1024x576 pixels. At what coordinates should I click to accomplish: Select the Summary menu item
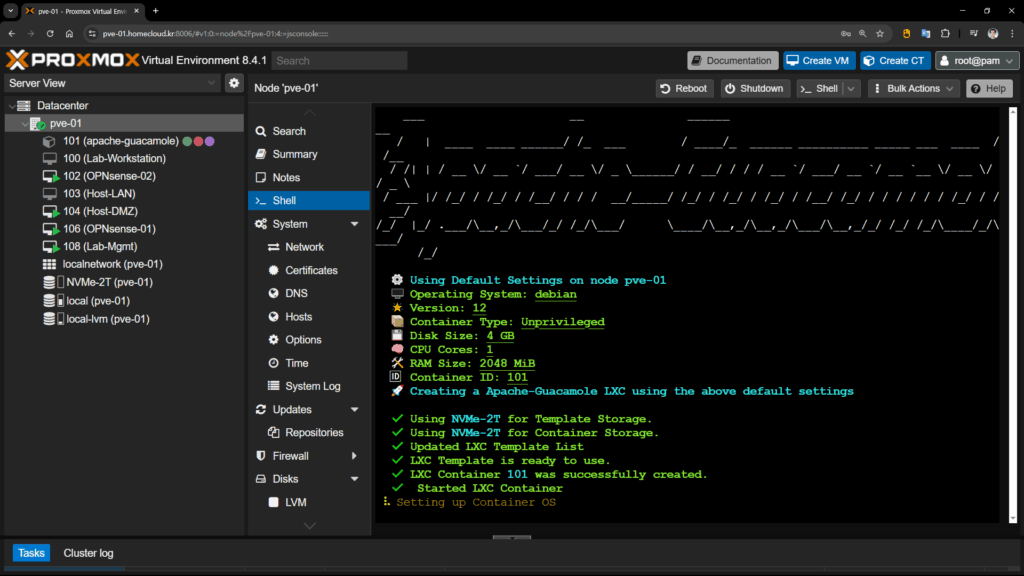pos(294,154)
